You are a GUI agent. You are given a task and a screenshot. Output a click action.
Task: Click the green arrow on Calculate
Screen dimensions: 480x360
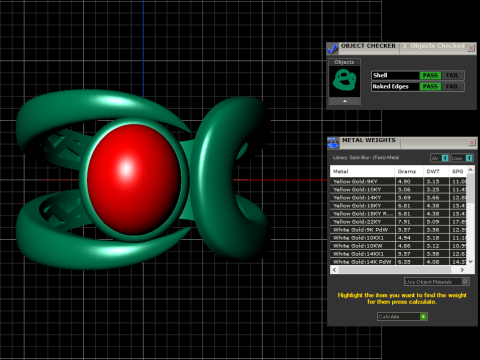pyautogui.click(x=423, y=316)
